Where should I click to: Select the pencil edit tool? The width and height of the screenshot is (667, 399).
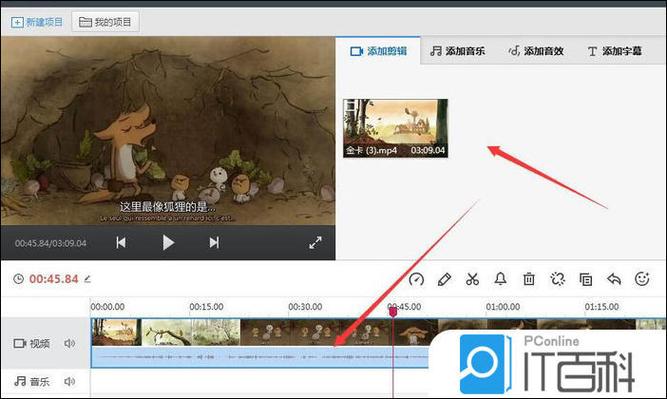tap(444, 279)
